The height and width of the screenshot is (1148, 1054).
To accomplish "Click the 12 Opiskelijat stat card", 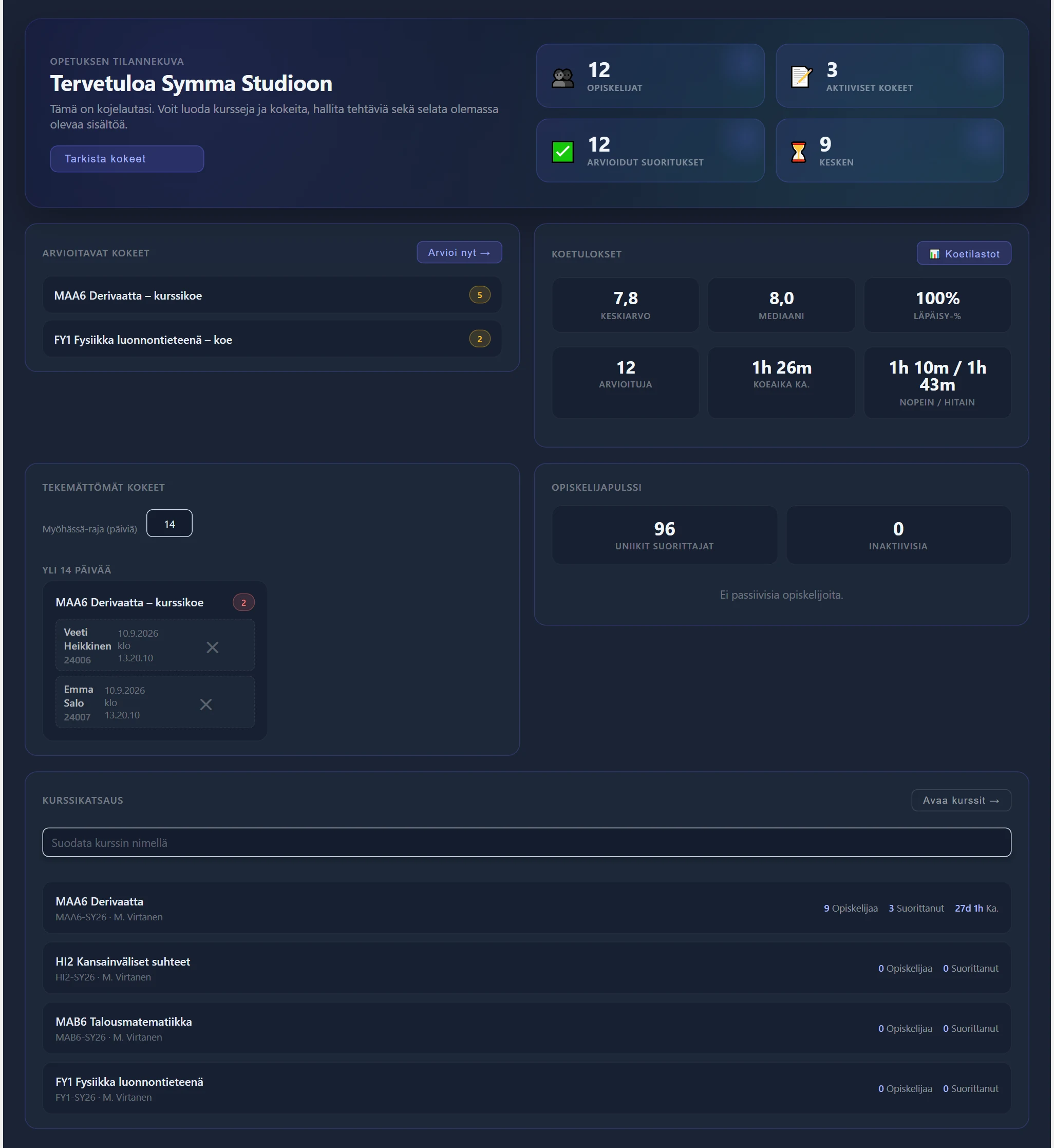I will pyautogui.click(x=650, y=76).
